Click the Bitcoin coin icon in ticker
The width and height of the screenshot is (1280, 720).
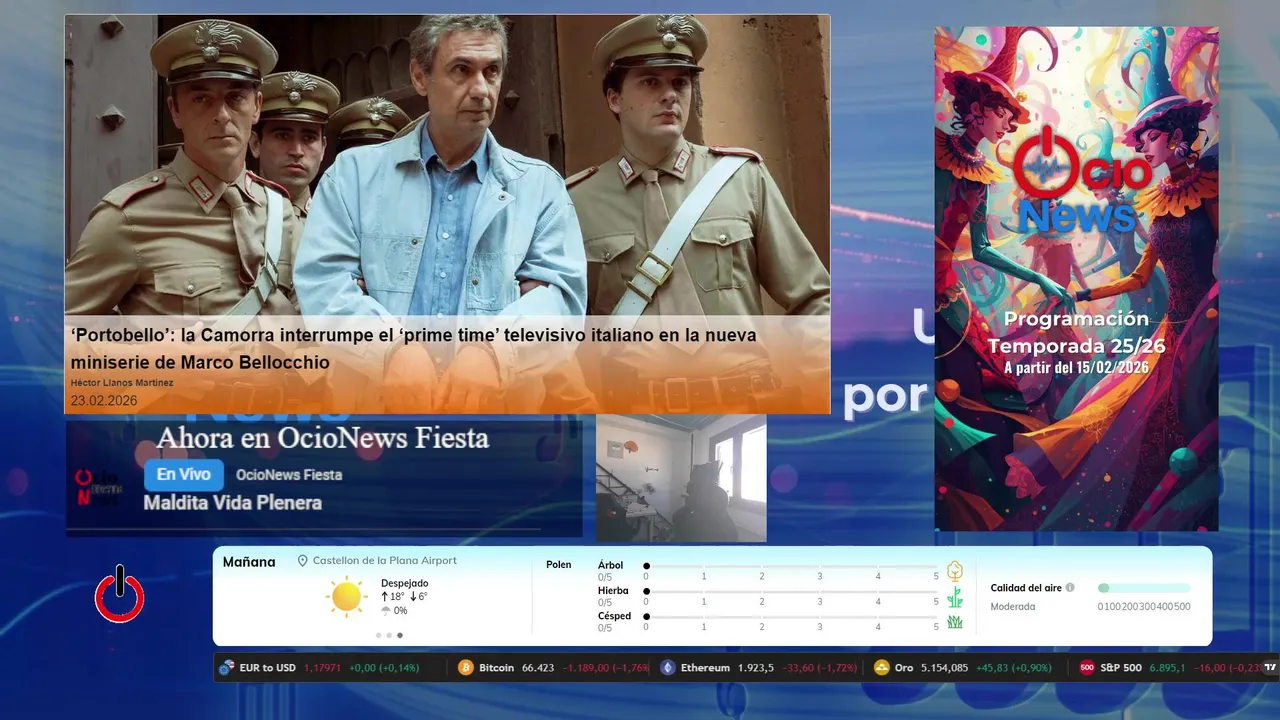[466, 667]
